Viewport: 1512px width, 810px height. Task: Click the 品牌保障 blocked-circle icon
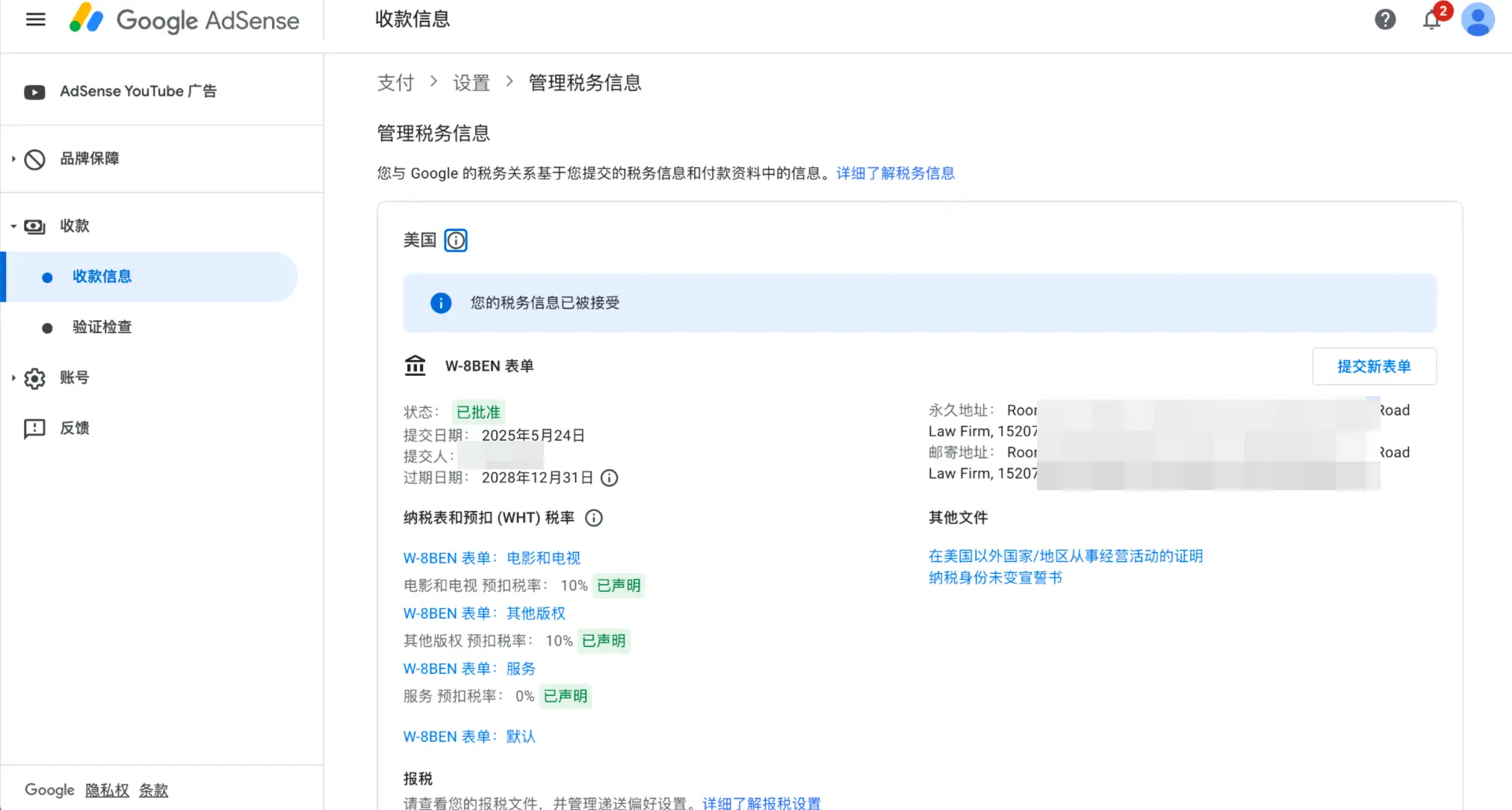(x=34, y=159)
